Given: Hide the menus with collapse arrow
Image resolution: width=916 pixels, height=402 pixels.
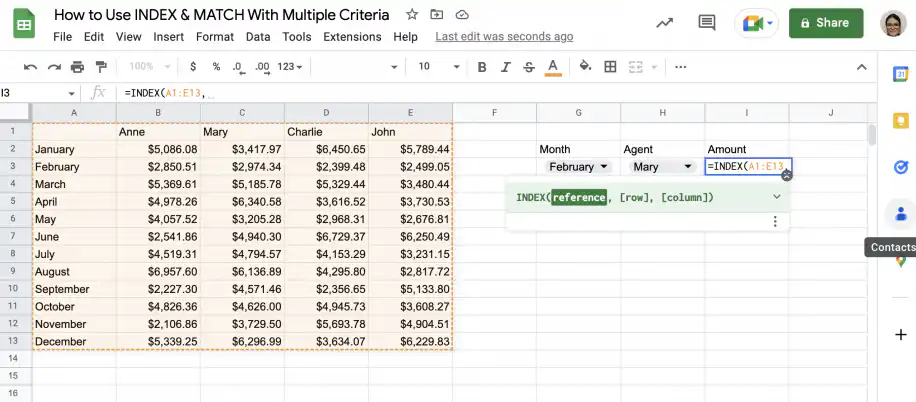Looking at the screenshot, I should click(862, 67).
